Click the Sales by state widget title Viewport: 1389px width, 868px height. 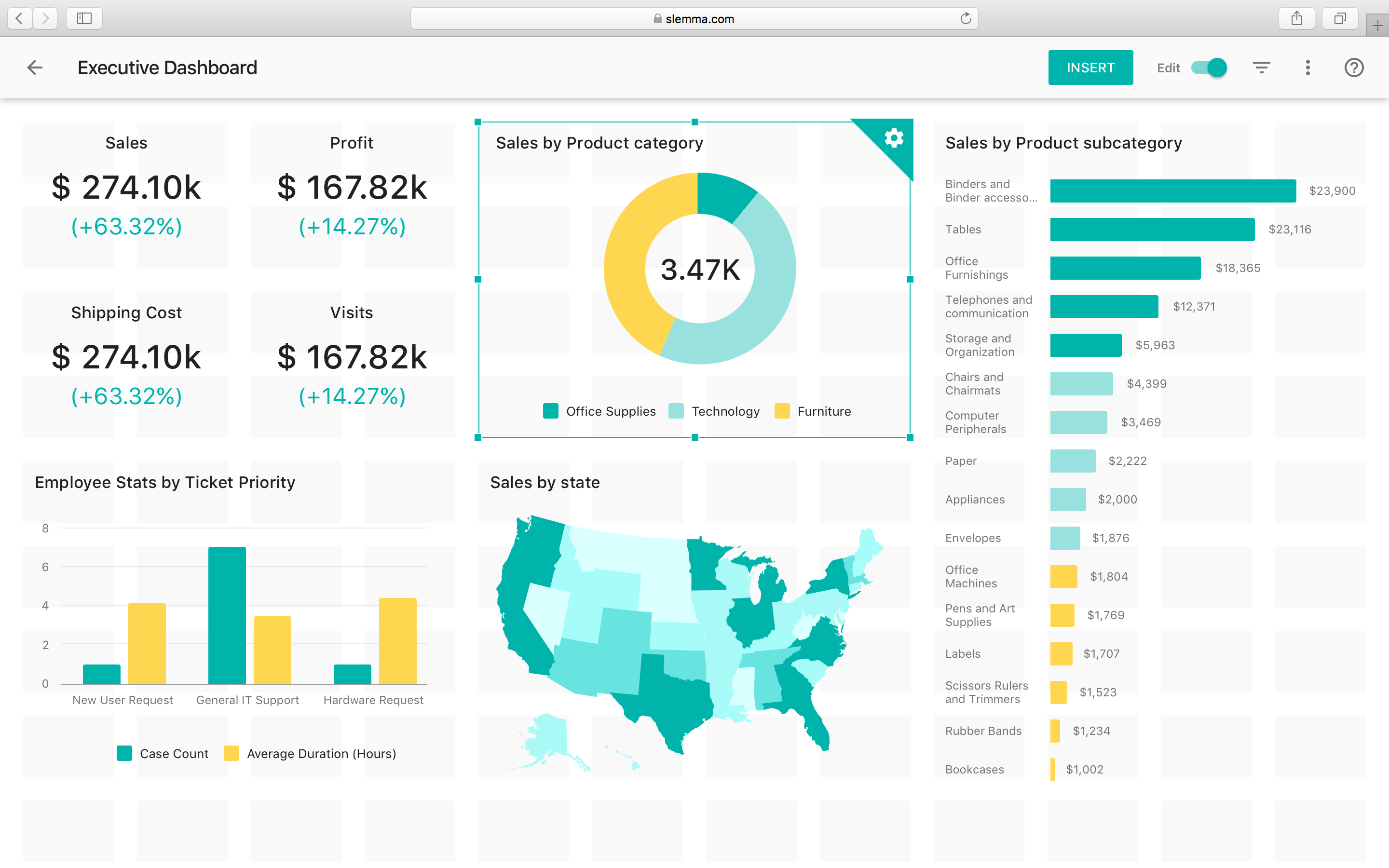coord(545,482)
